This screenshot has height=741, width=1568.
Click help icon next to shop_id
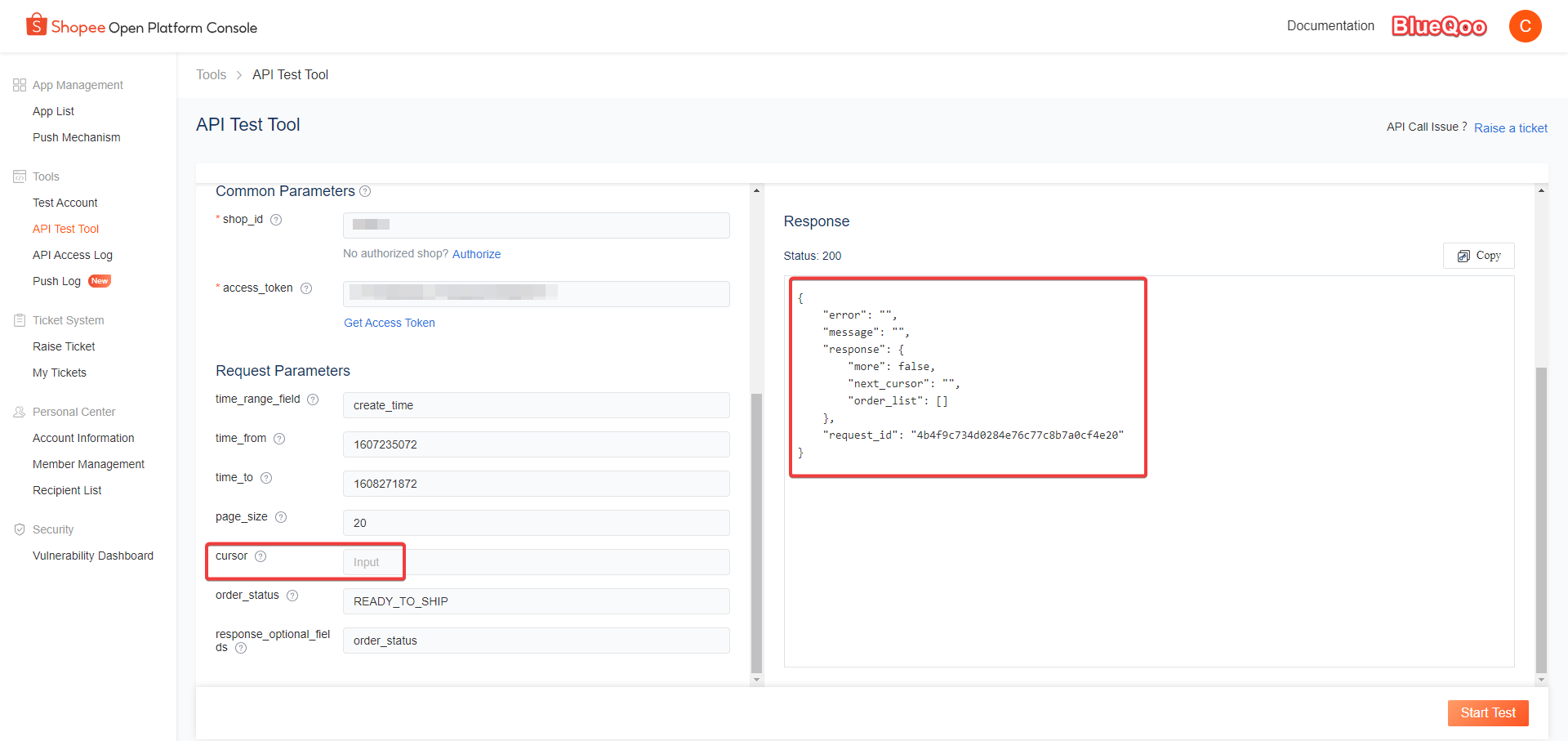click(276, 220)
